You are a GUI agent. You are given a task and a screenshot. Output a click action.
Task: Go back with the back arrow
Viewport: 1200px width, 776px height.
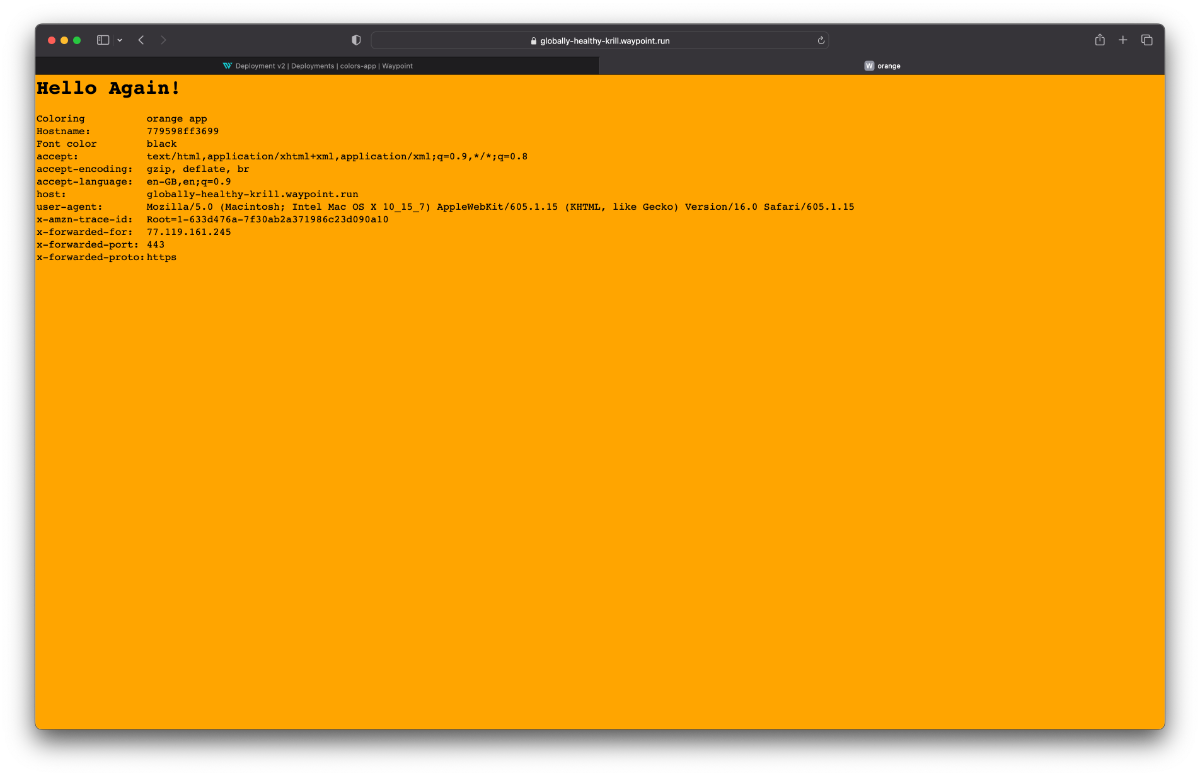coord(141,40)
